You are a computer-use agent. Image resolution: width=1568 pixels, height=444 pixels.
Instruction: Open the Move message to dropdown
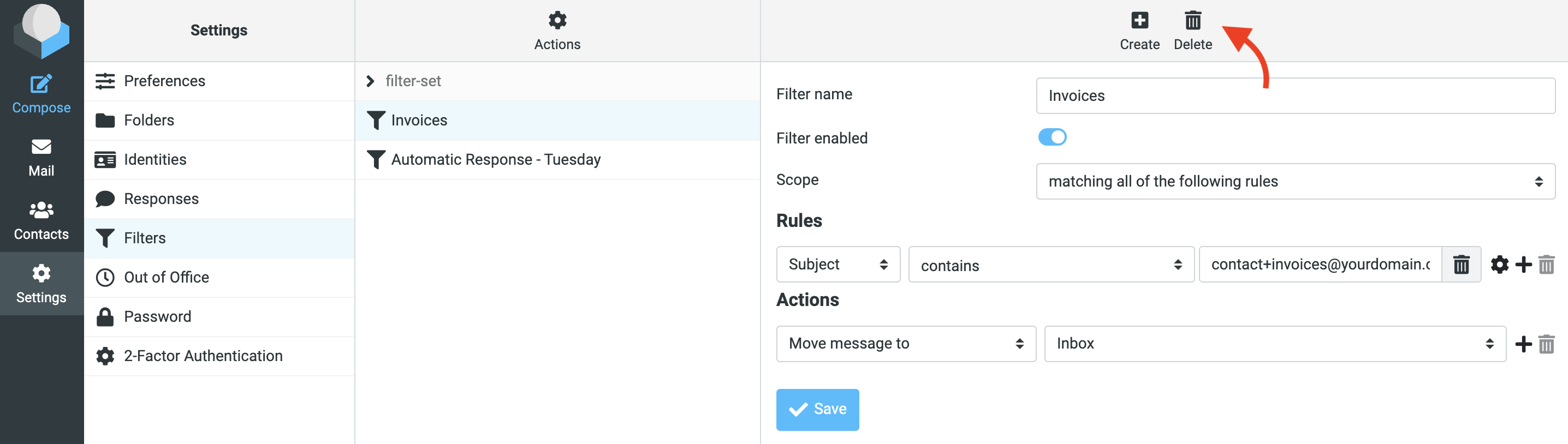tap(905, 344)
